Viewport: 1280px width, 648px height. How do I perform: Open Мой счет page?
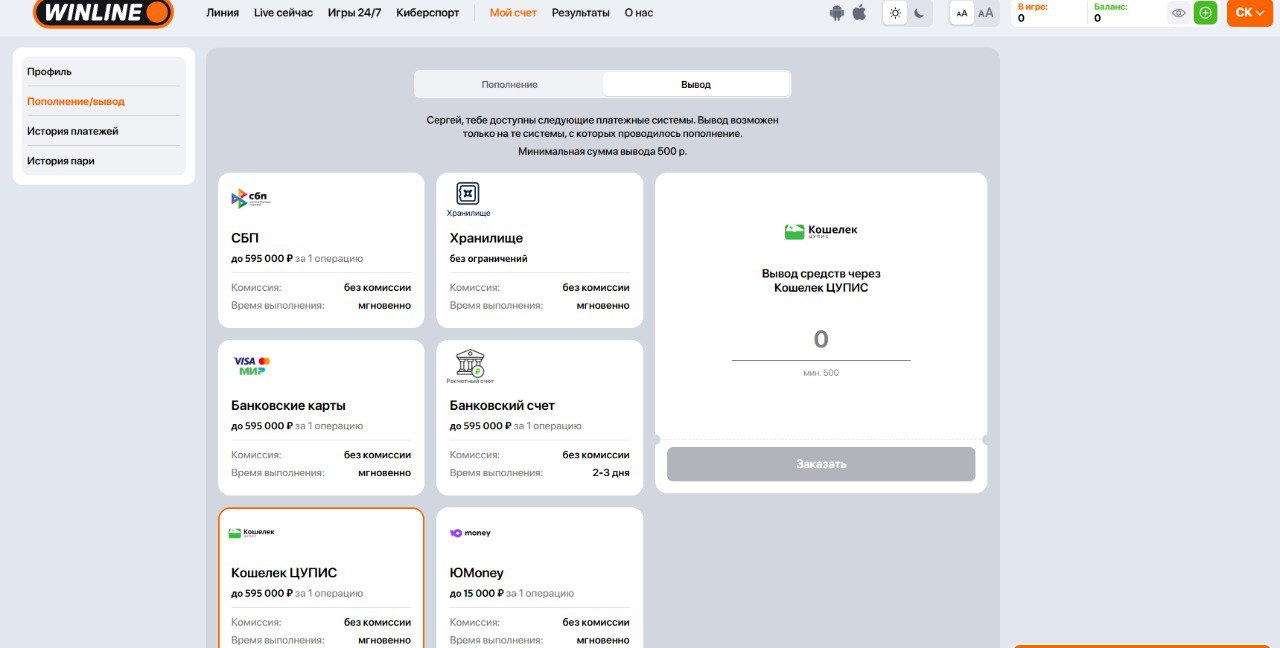[x=513, y=13]
